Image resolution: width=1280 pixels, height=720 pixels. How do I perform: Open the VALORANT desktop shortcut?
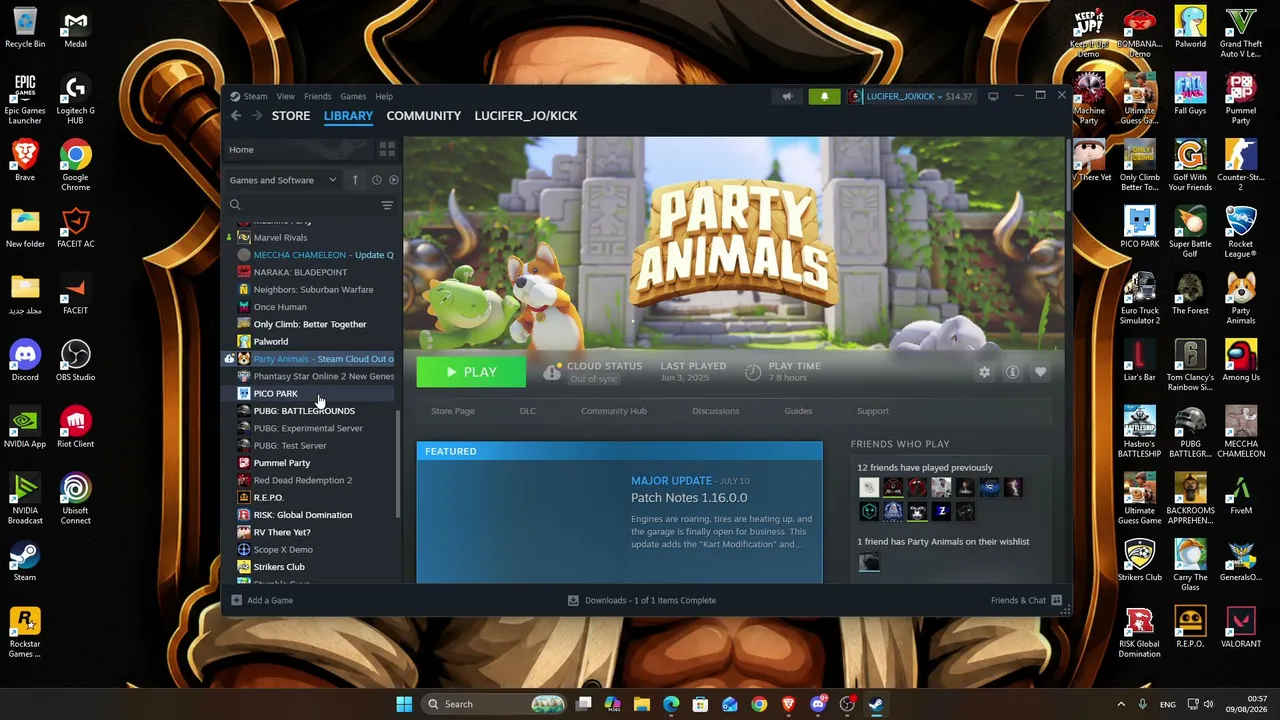[1241, 626]
